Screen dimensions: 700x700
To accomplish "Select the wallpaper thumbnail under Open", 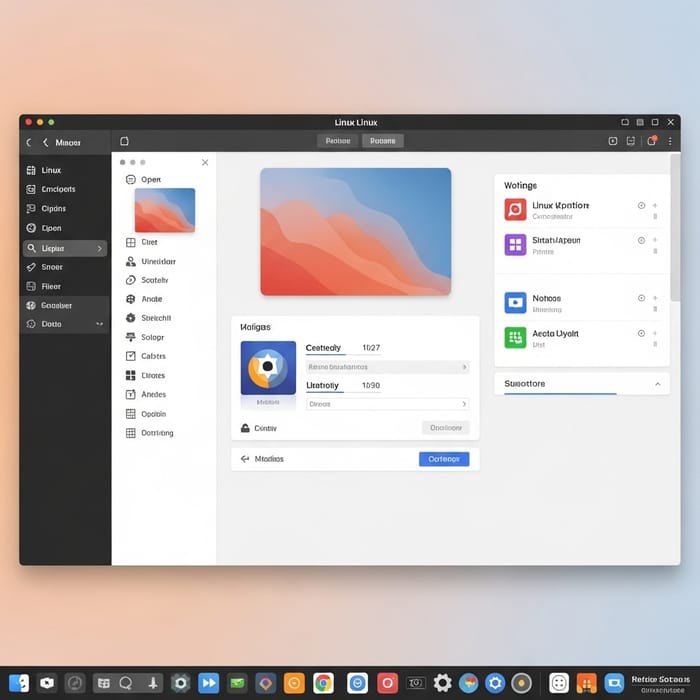I will click(165, 210).
